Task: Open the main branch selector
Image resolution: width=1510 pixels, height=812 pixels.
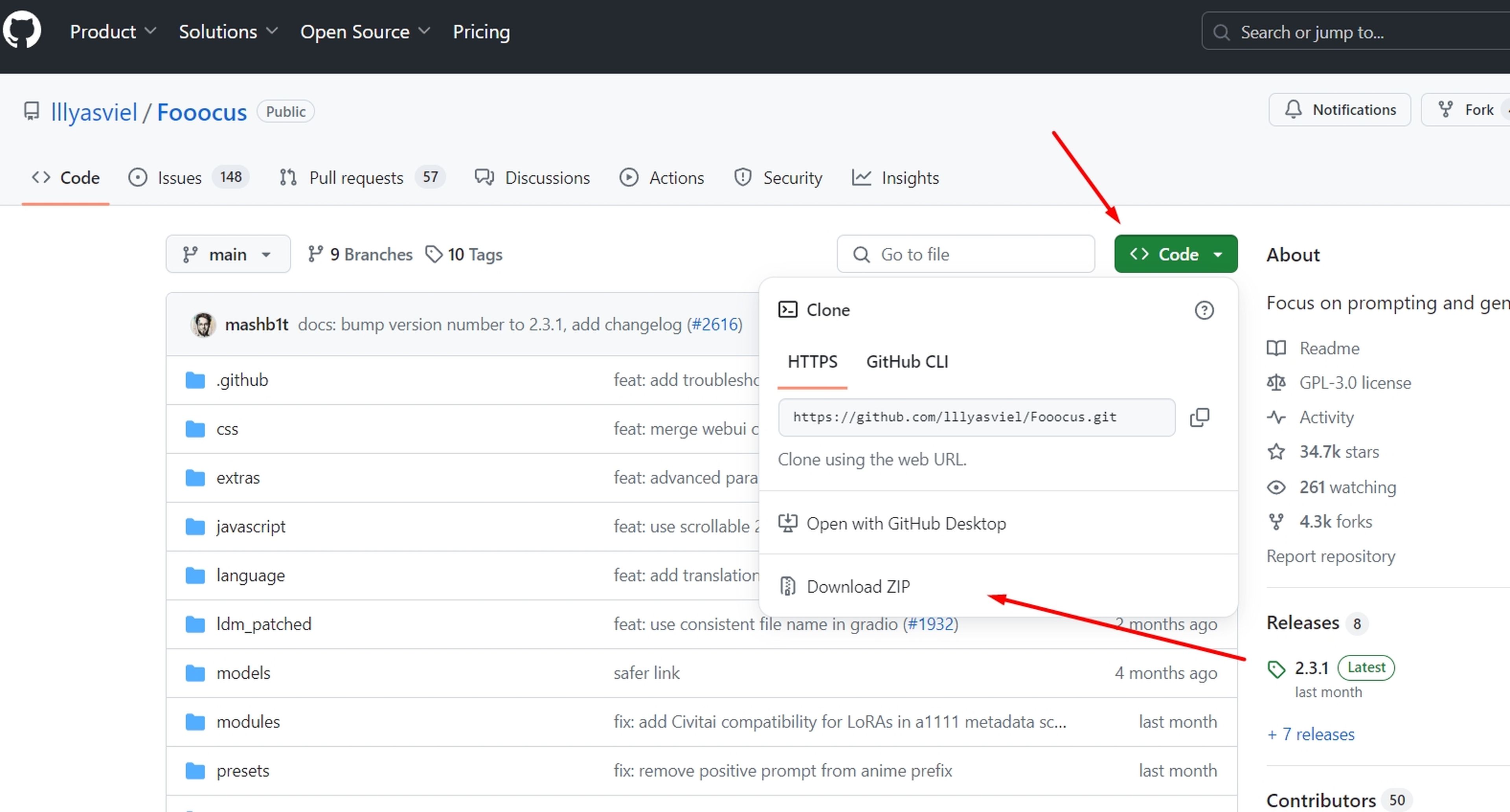Action: [228, 254]
